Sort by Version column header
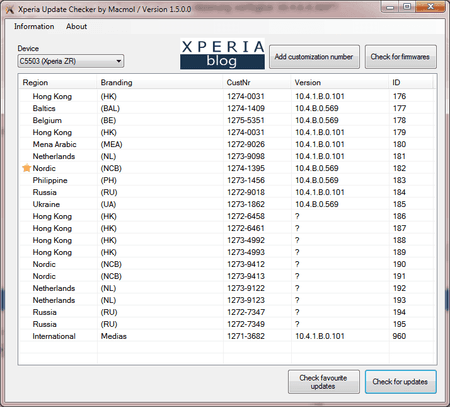The width and height of the screenshot is (450, 407). tap(340, 82)
